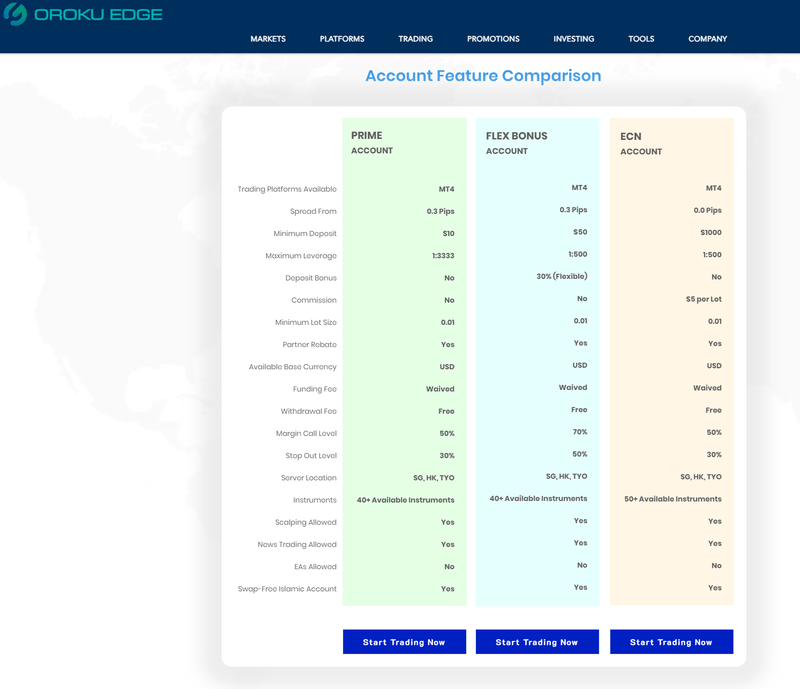Image resolution: width=800 pixels, height=689 pixels.
Task: Click the Oroku Edge logo icon
Action: [x=15, y=15]
